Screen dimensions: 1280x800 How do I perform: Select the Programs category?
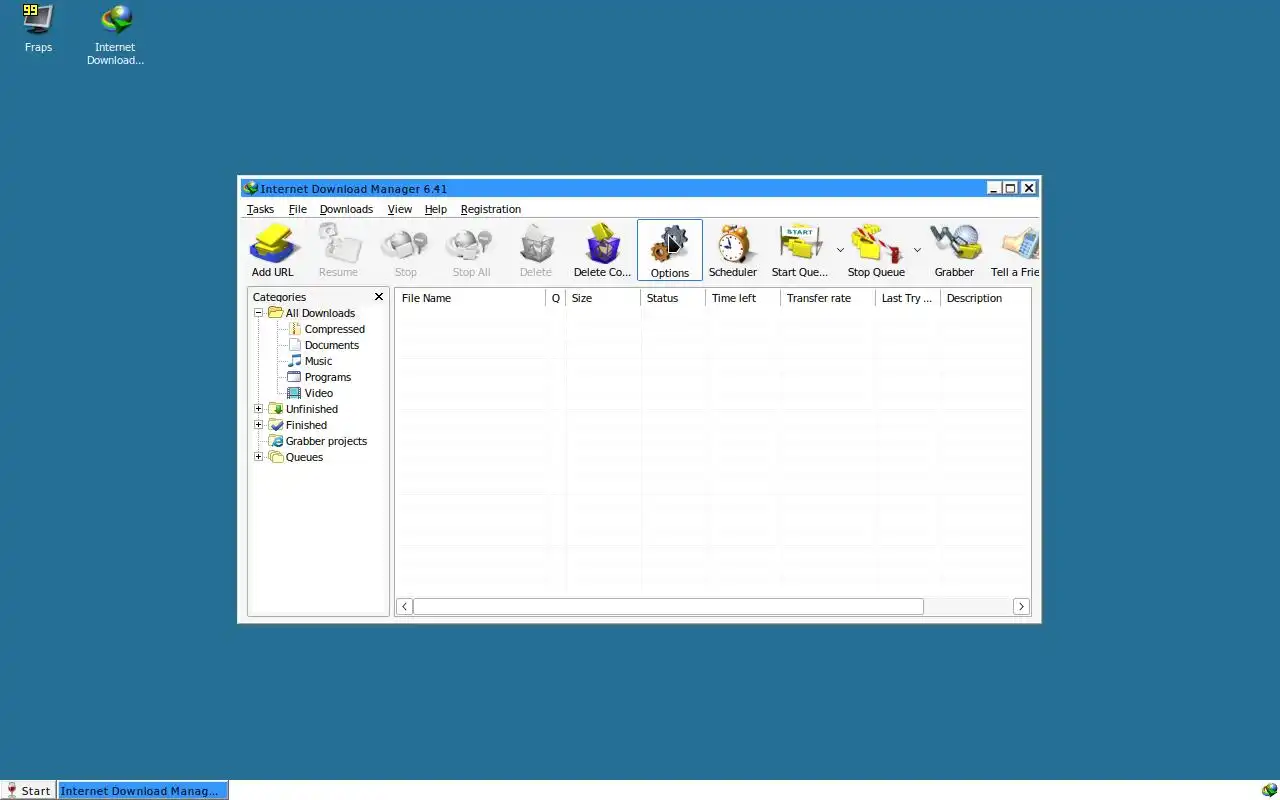[x=319, y=377]
